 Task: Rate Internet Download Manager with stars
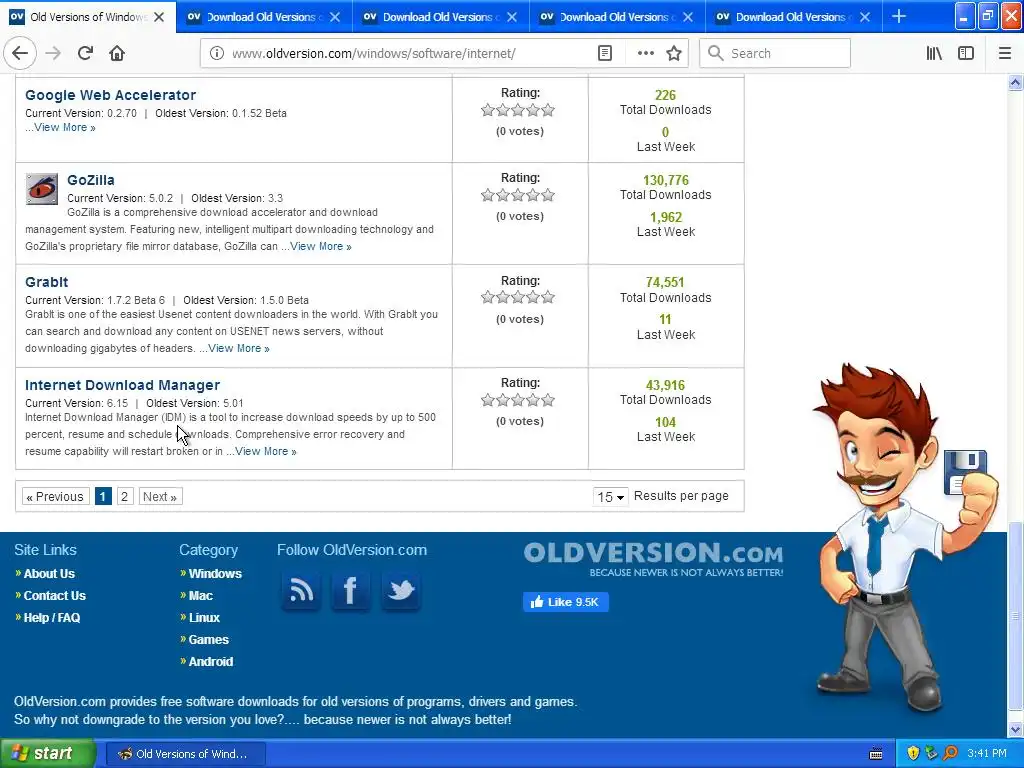[x=518, y=400]
